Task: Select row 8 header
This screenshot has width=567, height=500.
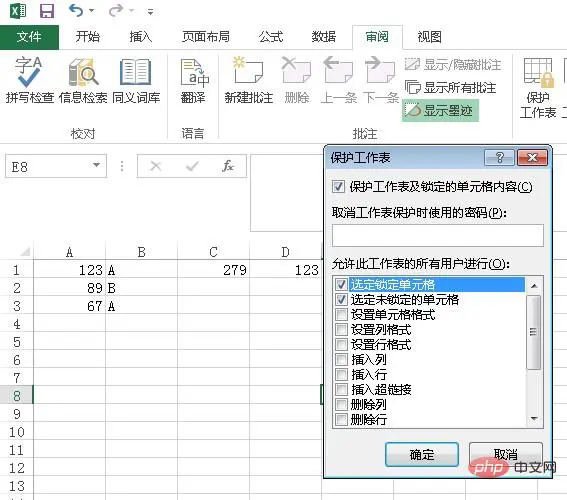Action: (17, 396)
